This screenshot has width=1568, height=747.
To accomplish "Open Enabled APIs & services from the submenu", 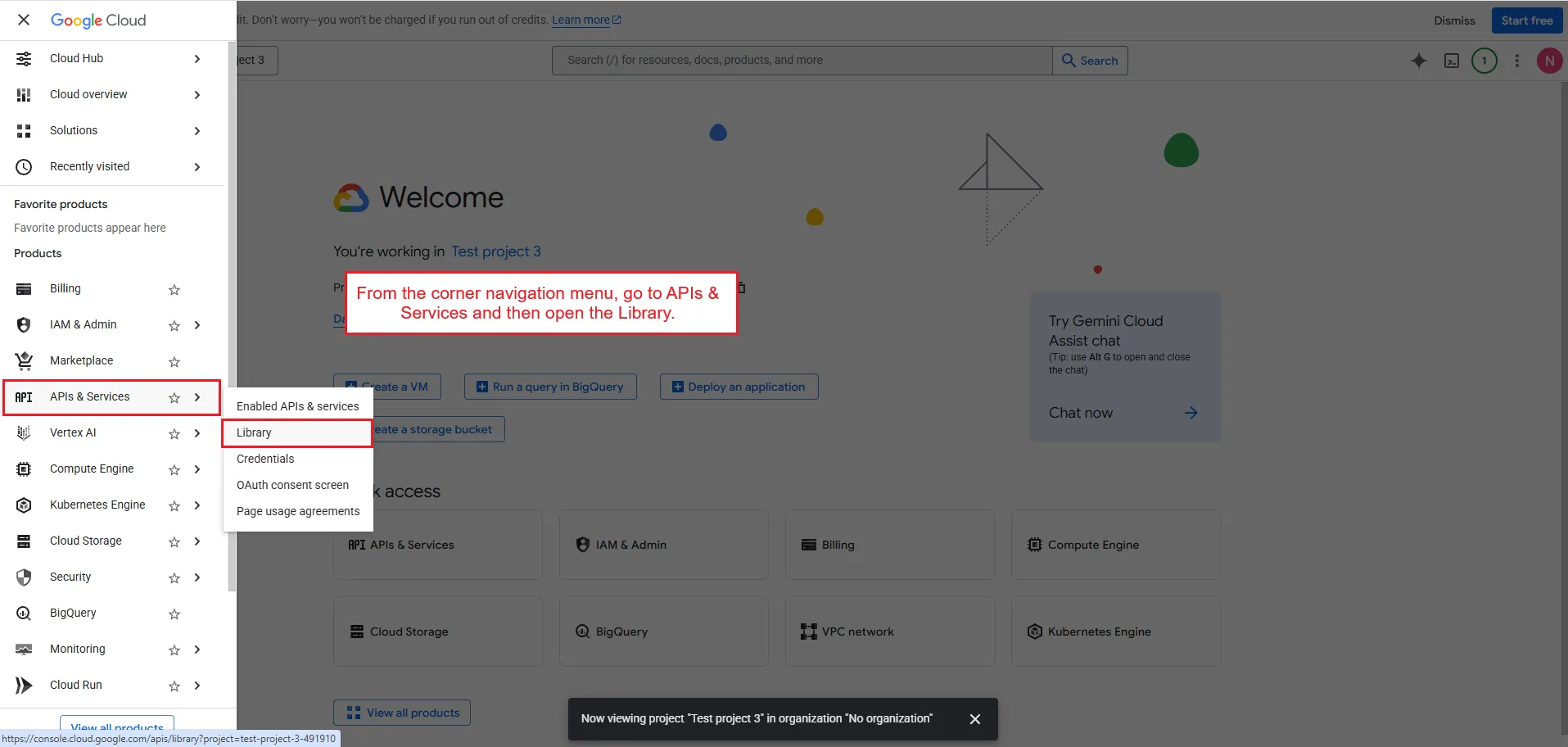I will 298,406.
